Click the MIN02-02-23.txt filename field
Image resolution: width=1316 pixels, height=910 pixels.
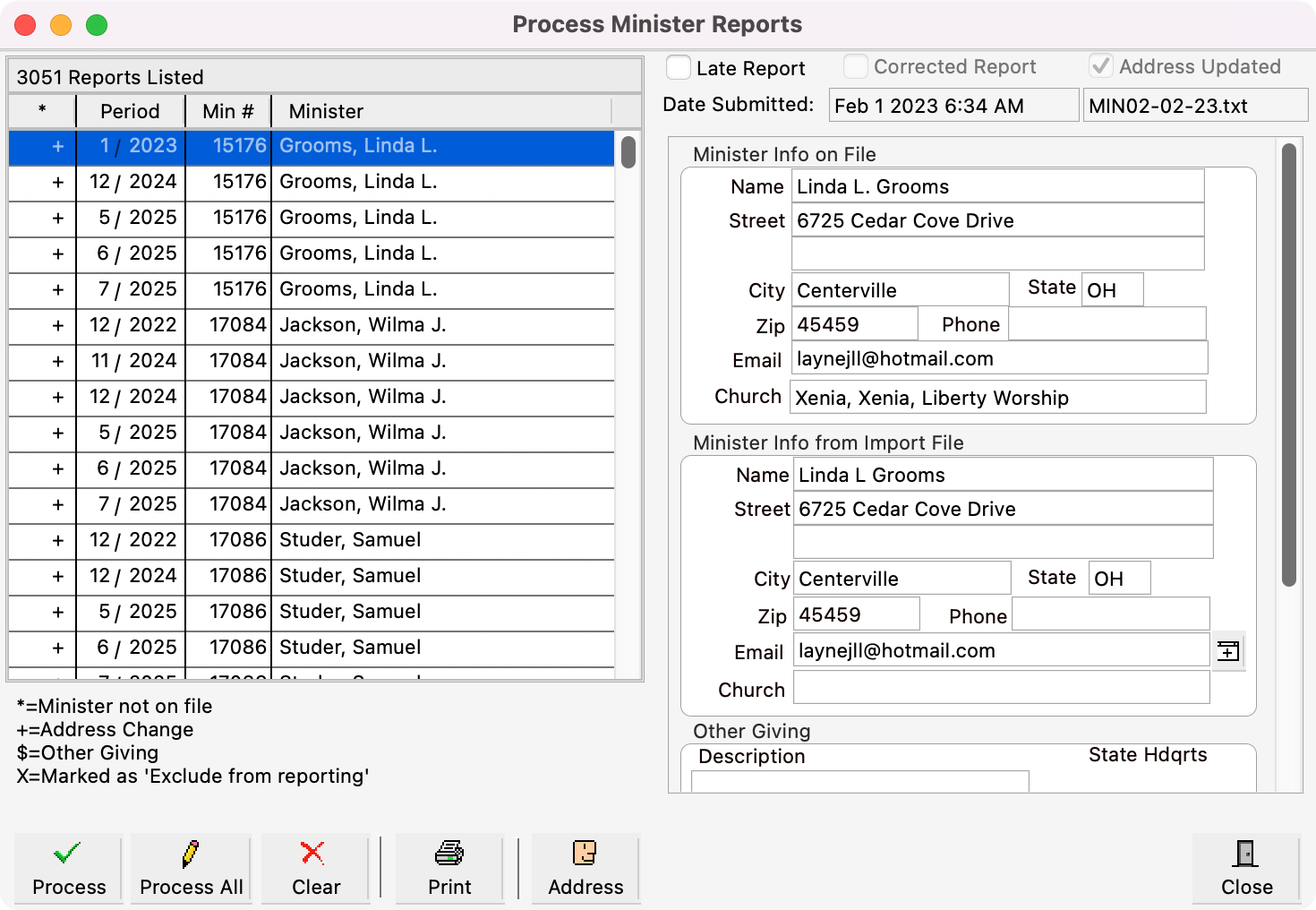point(1195,105)
